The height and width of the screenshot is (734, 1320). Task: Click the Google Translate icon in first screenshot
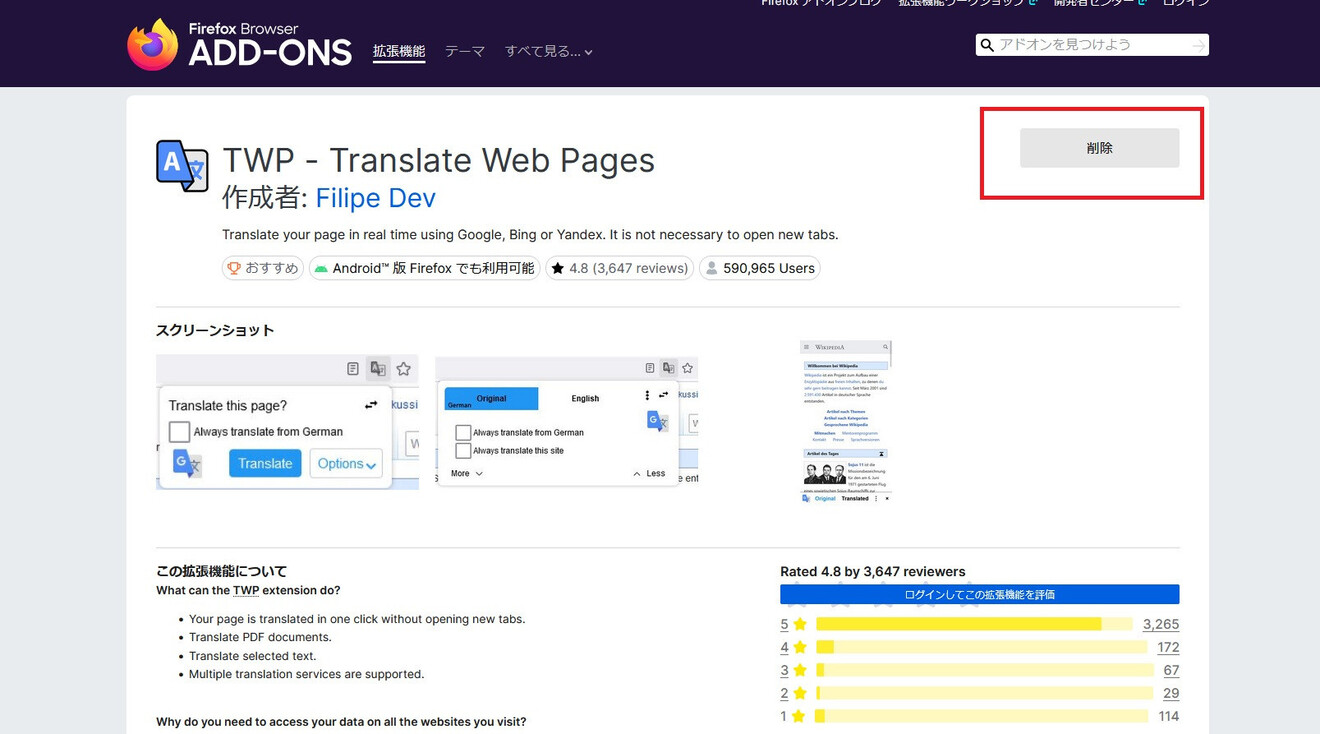click(x=187, y=464)
